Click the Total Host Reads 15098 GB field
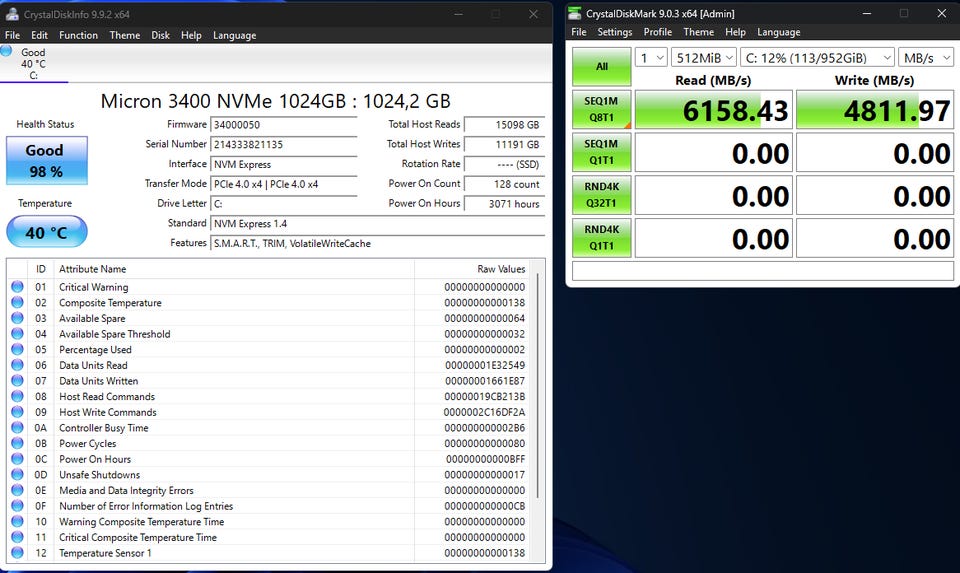 [x=503, y=124]
